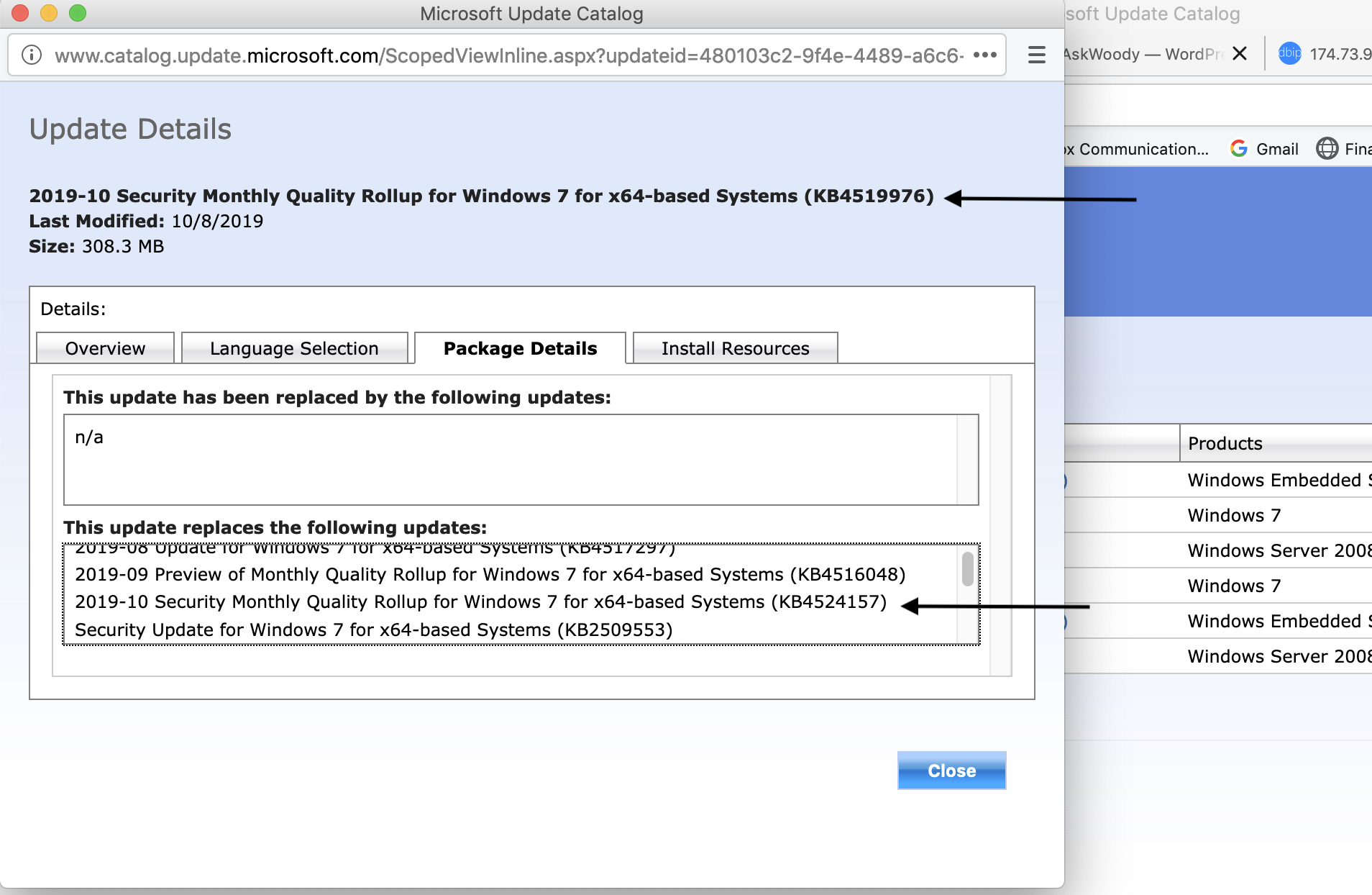Select the Package Details tab
The image size is (1372, 895).
520,349
